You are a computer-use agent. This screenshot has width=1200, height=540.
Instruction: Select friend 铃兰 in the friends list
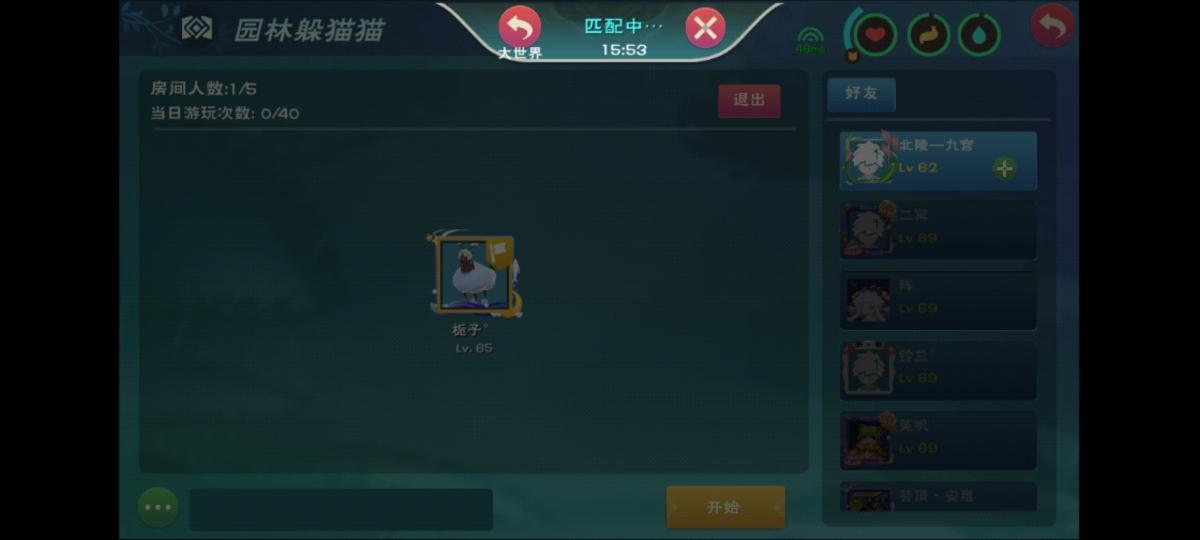[938, 370]
